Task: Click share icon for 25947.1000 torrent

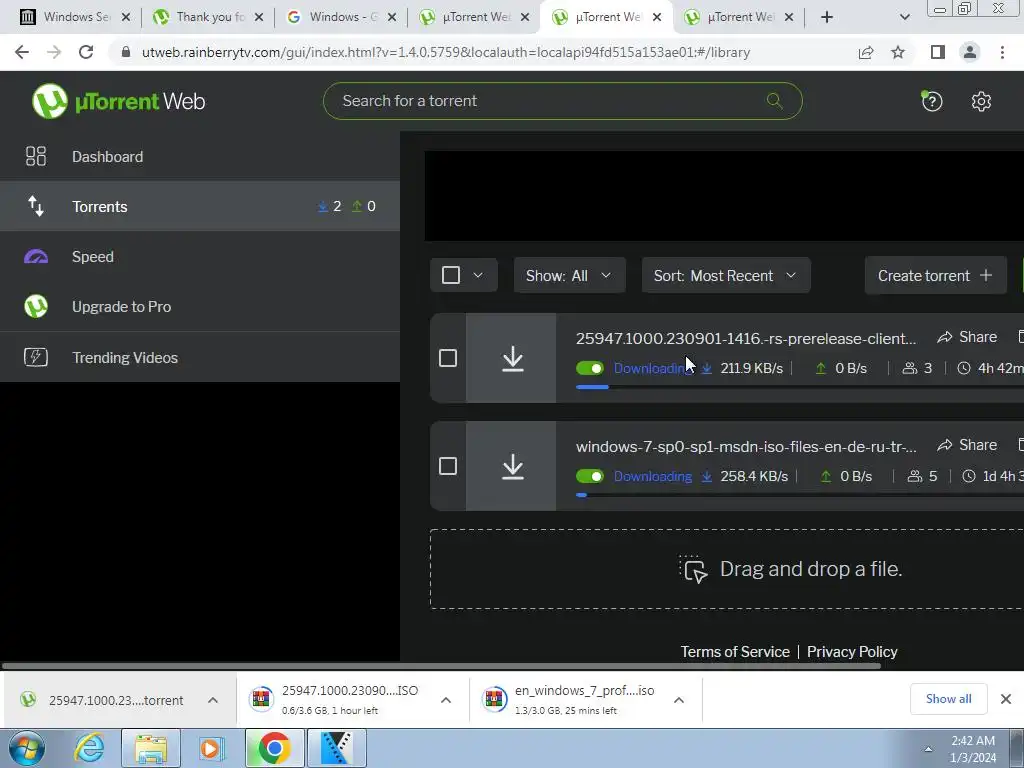Action: tap(944, 337)
